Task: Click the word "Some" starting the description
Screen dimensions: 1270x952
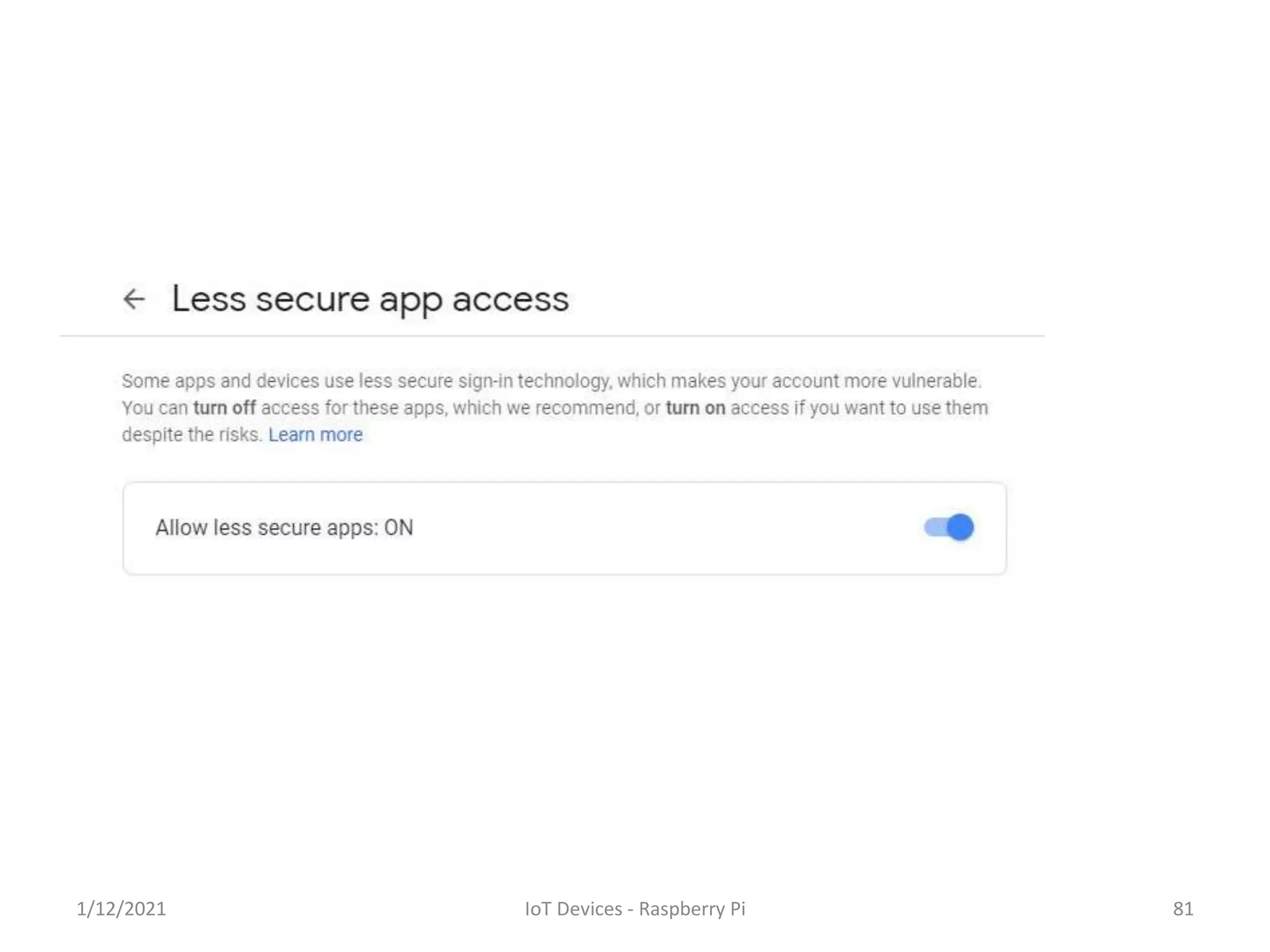Action: (146, 381)
